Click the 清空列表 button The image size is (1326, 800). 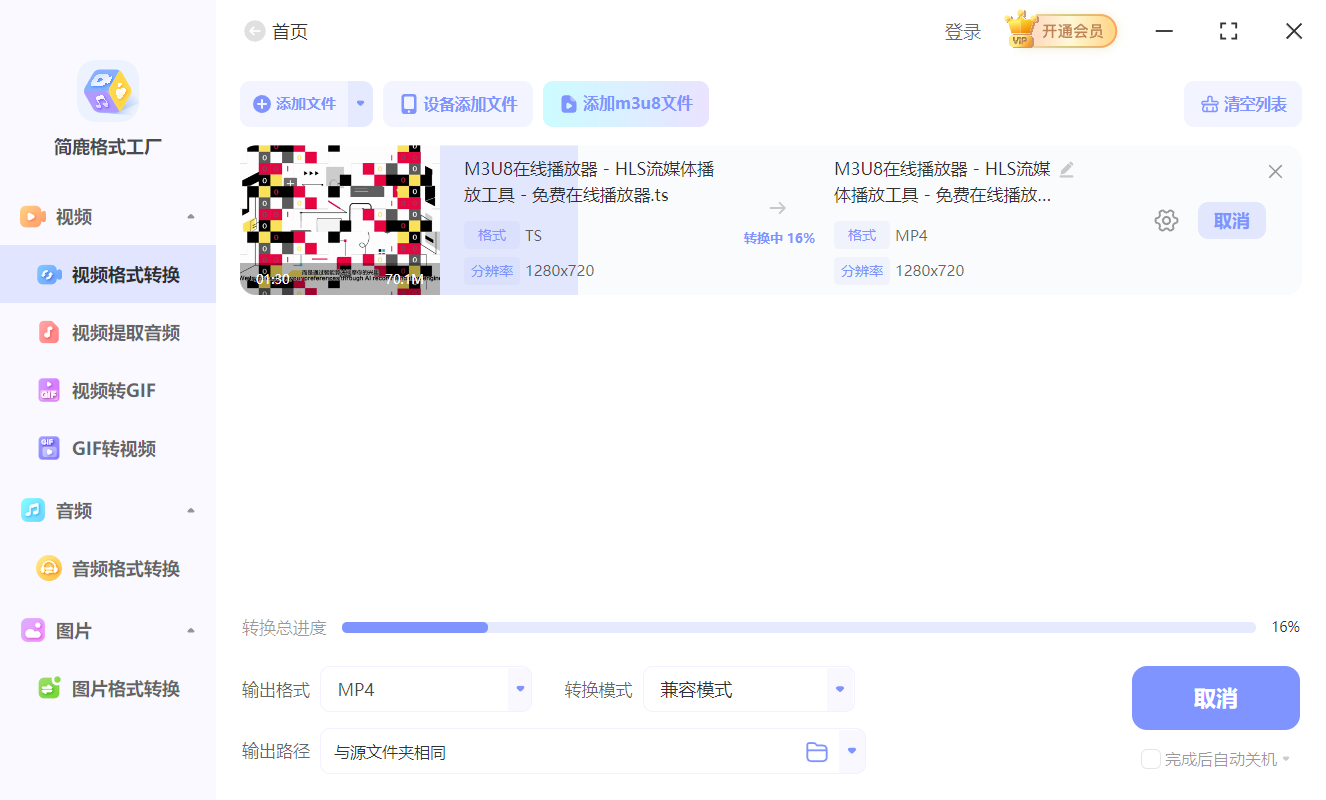[x=1243, y=104]
